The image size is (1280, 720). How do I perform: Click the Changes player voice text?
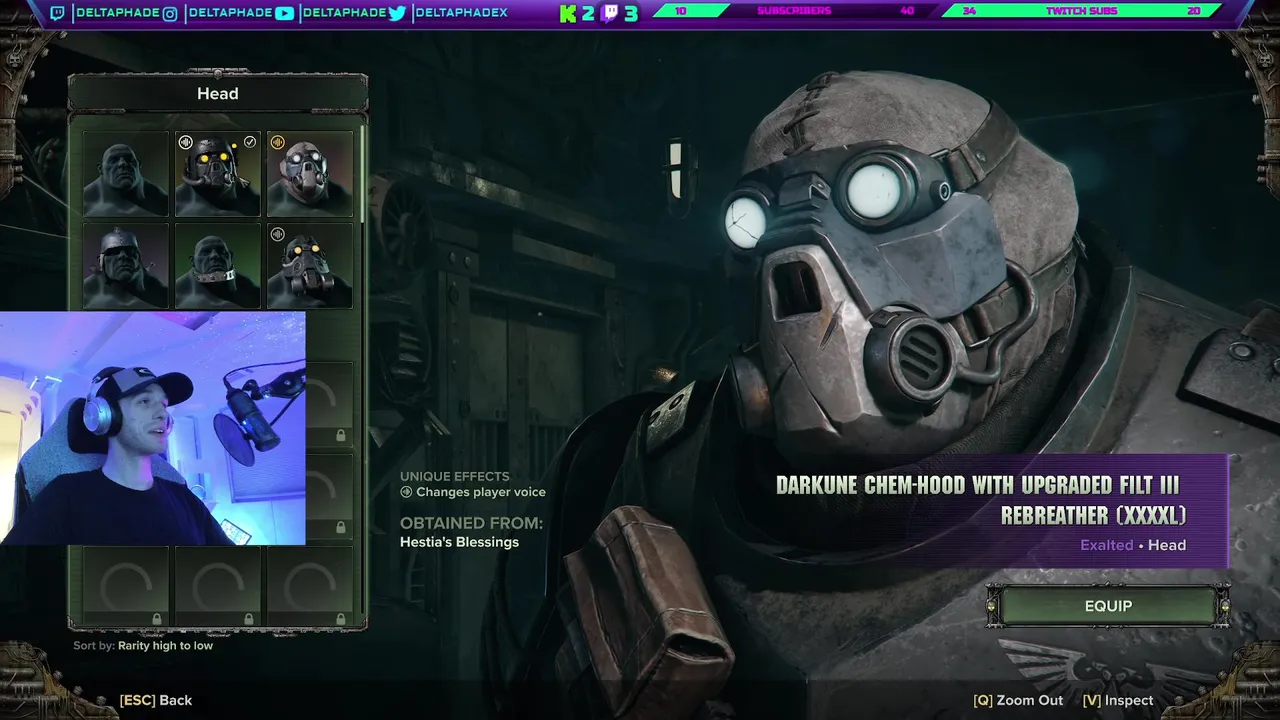(x=481, y=492)
